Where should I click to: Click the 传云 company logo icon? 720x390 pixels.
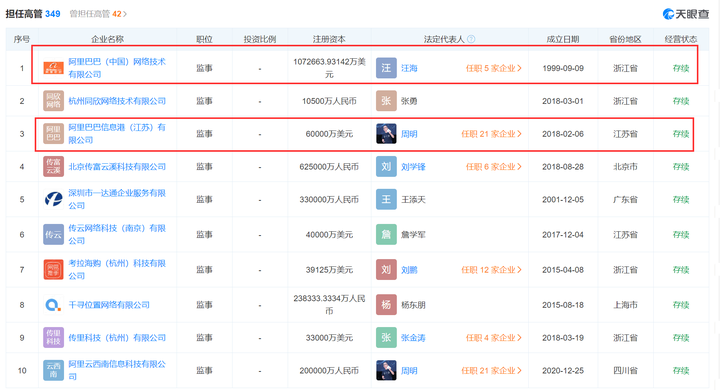tap(53, 234)
